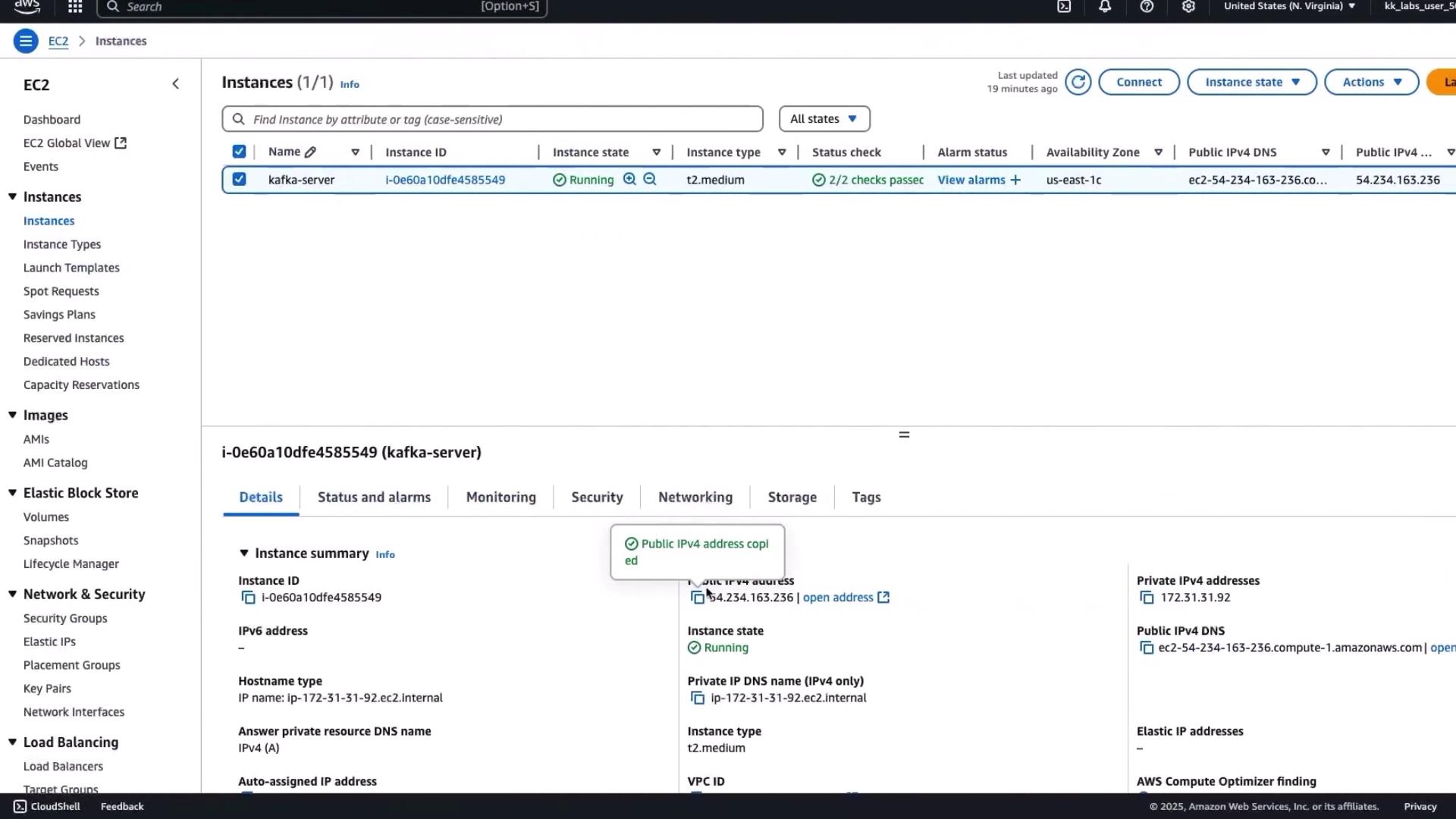1456x819 pixels.
Task: Open the notifications bell
Action: (1105, 7)
